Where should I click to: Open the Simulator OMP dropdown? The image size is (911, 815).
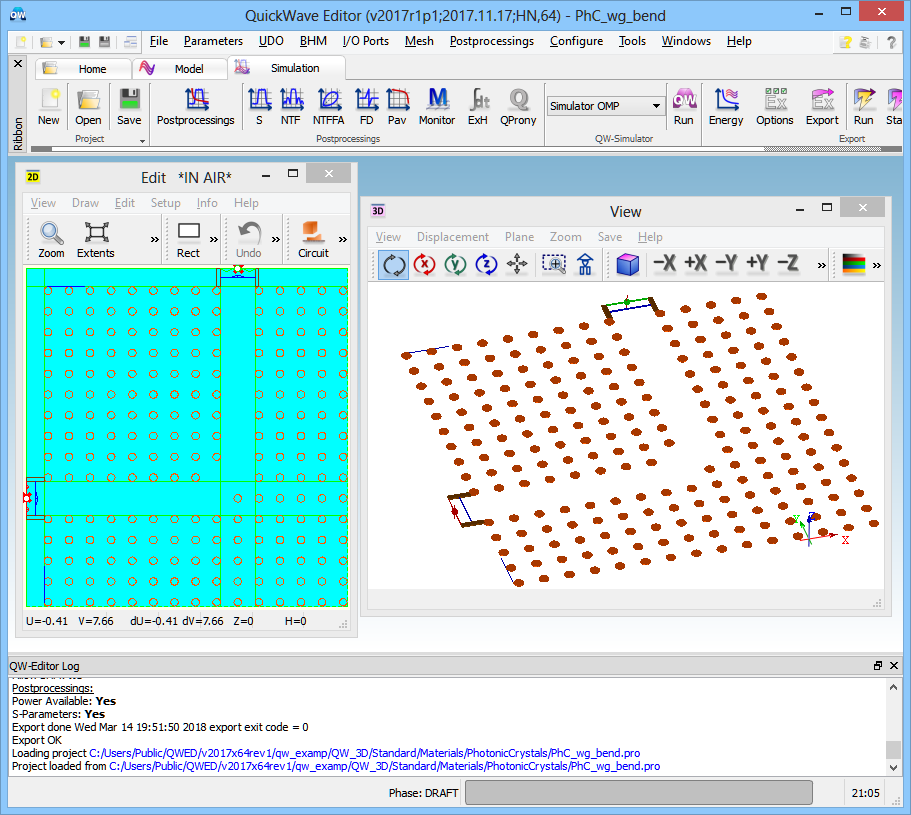pos(656,106)
